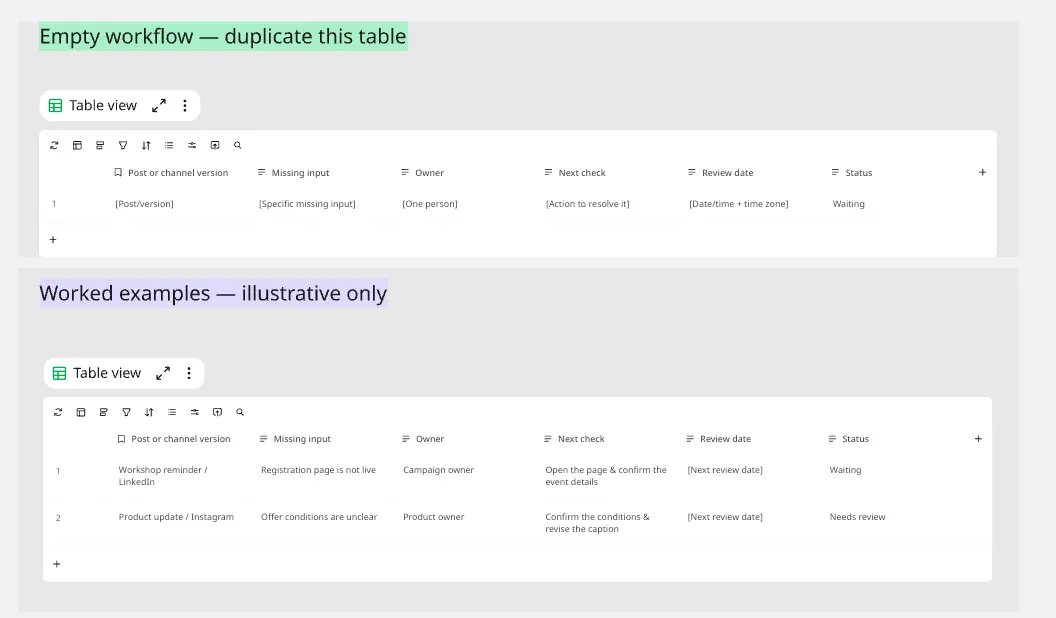Click Next check header in Worked examples table
The width and height of the screenshot is (1056, 618).
coord(574,439)
